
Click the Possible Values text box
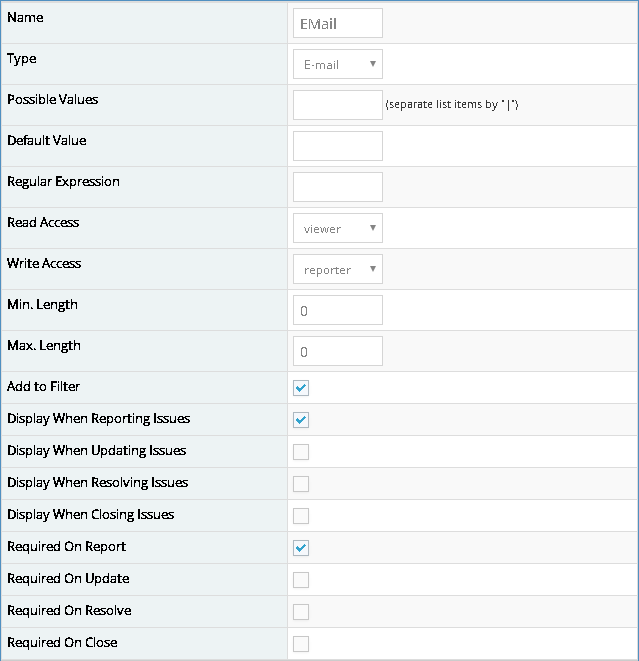click(x=338, y=105)
